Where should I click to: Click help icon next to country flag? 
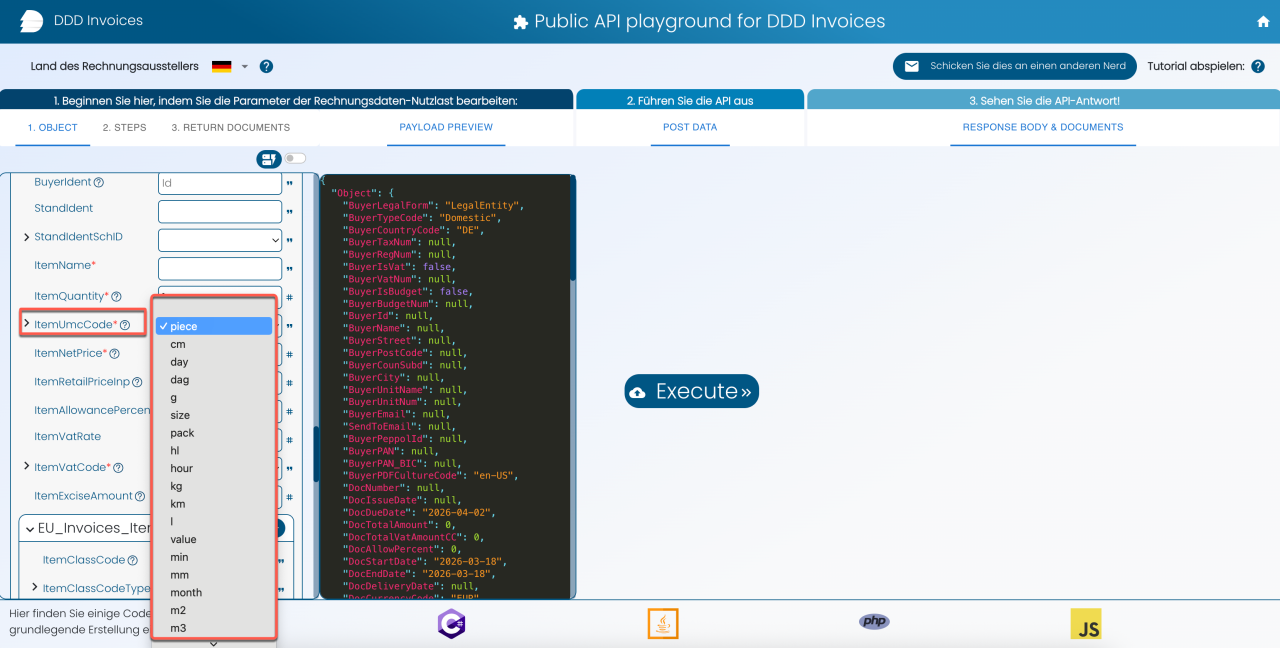coord(266,67)
